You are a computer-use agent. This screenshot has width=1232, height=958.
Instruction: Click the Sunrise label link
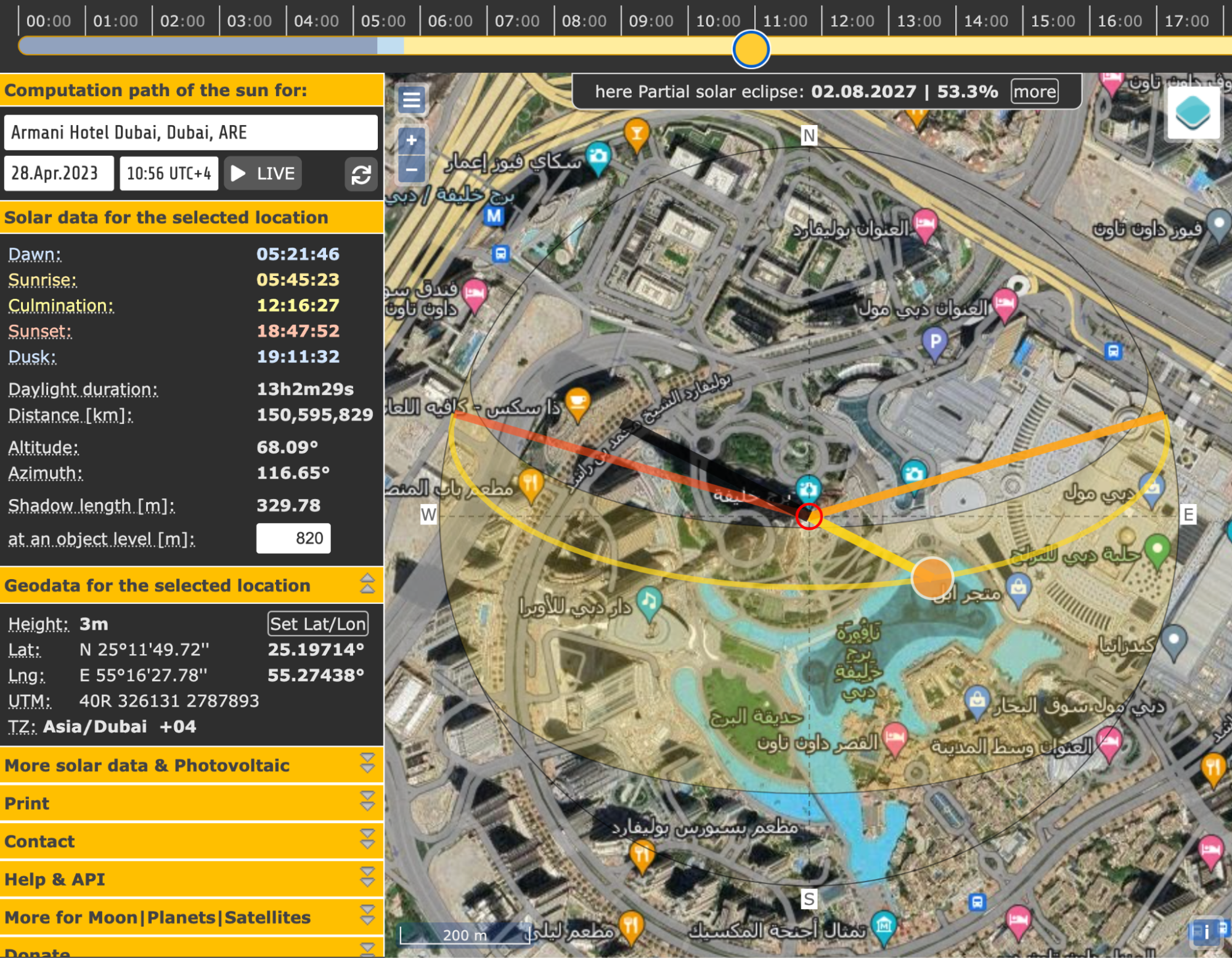click(x=43, y=280)
